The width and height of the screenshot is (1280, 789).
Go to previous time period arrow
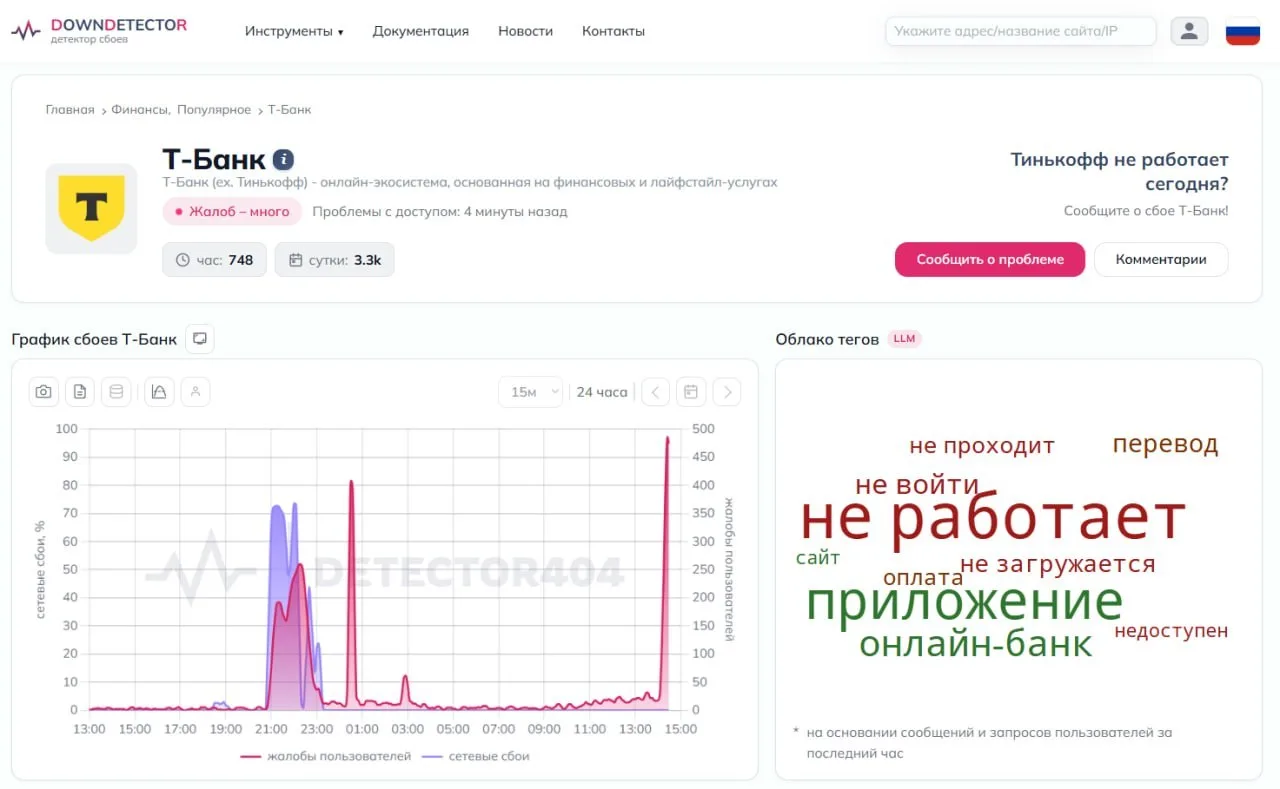(655, 392)
